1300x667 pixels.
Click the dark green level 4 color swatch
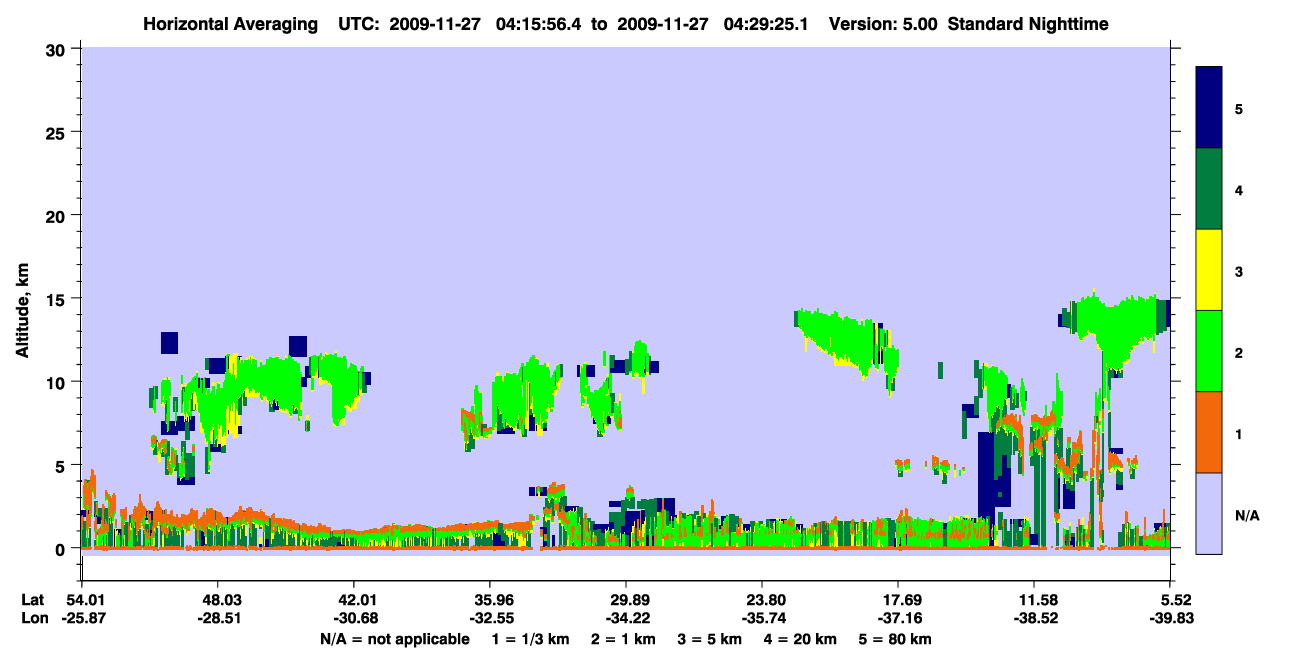coord(1209,189)
